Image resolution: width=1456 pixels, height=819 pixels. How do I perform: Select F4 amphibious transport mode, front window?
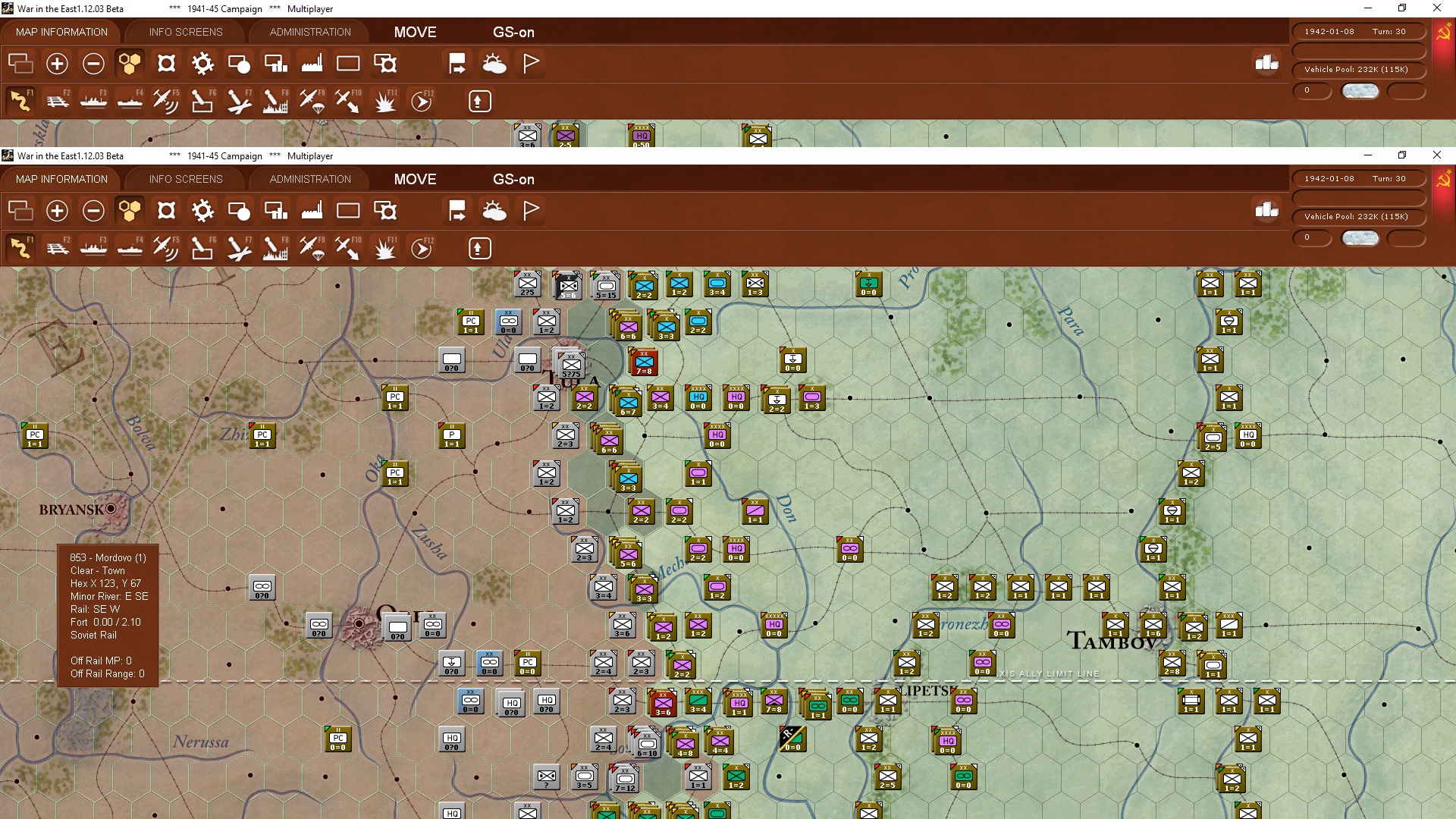[x=130, y=249]
